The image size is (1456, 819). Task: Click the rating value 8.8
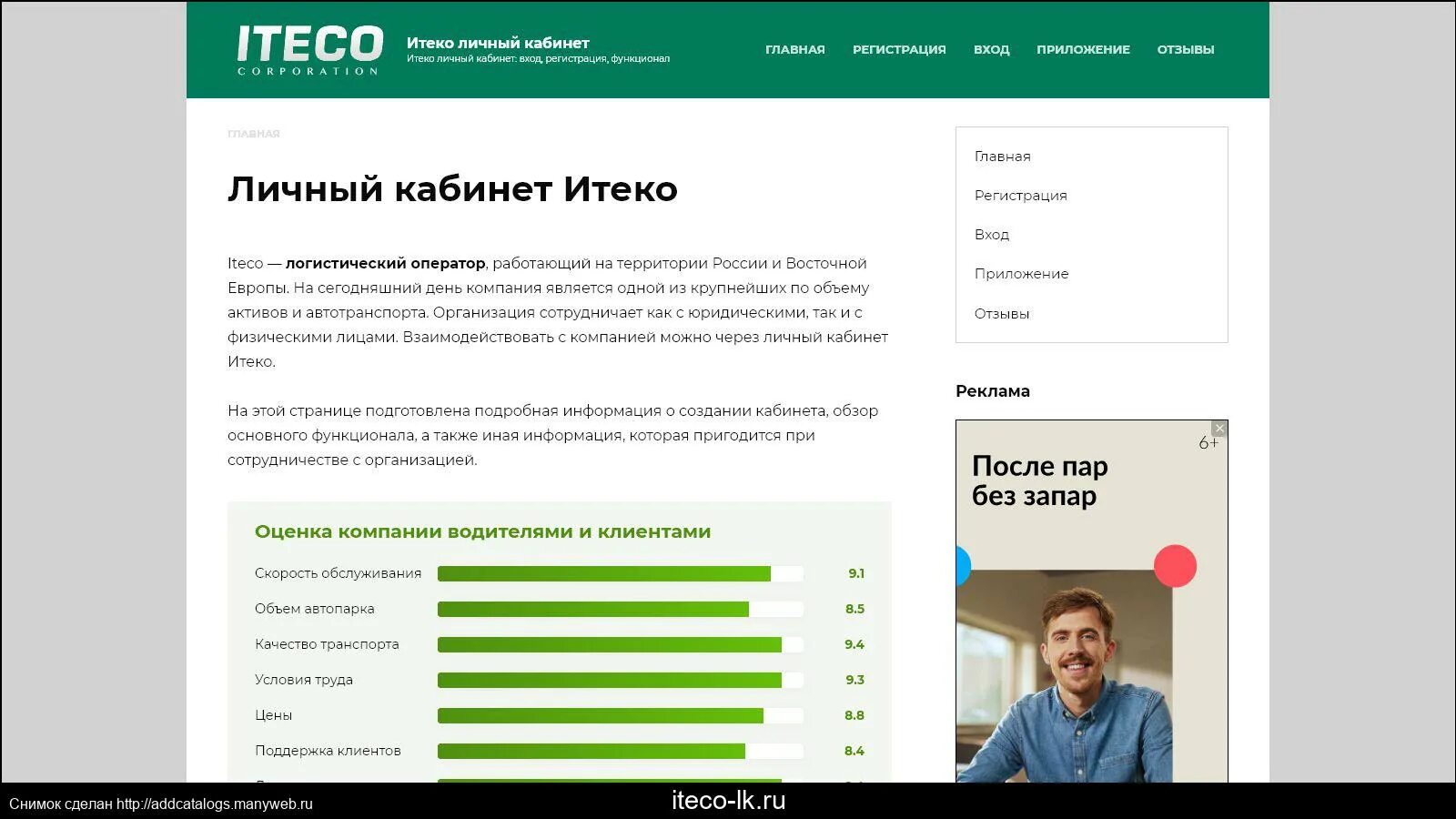point(854,715)
